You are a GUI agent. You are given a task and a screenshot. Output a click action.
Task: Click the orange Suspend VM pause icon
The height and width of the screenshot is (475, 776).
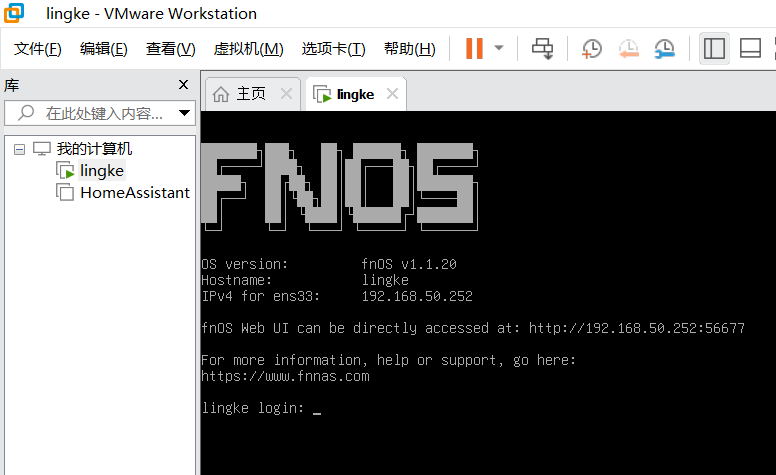474,48
